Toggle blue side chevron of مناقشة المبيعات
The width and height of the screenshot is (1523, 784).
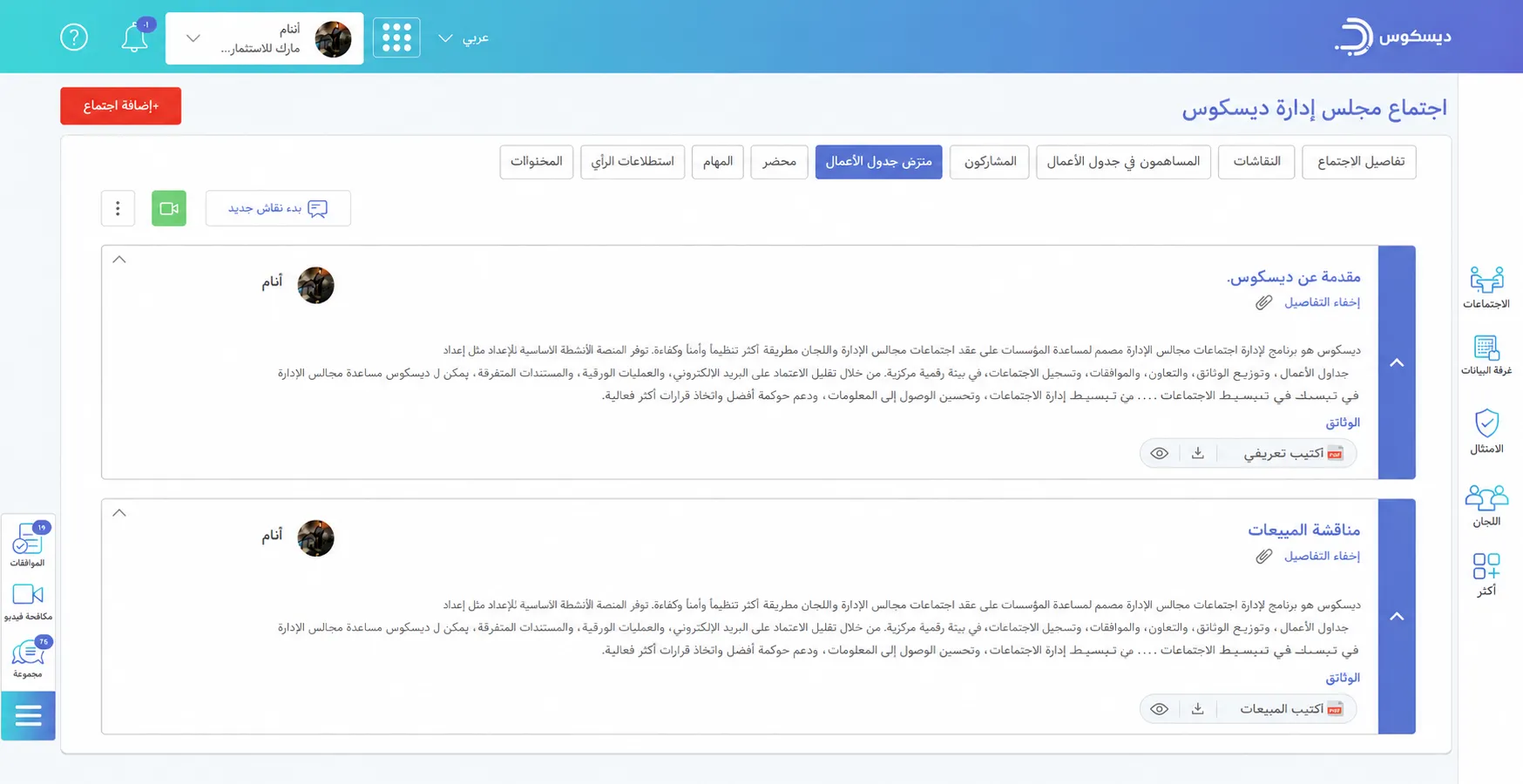1397,617
